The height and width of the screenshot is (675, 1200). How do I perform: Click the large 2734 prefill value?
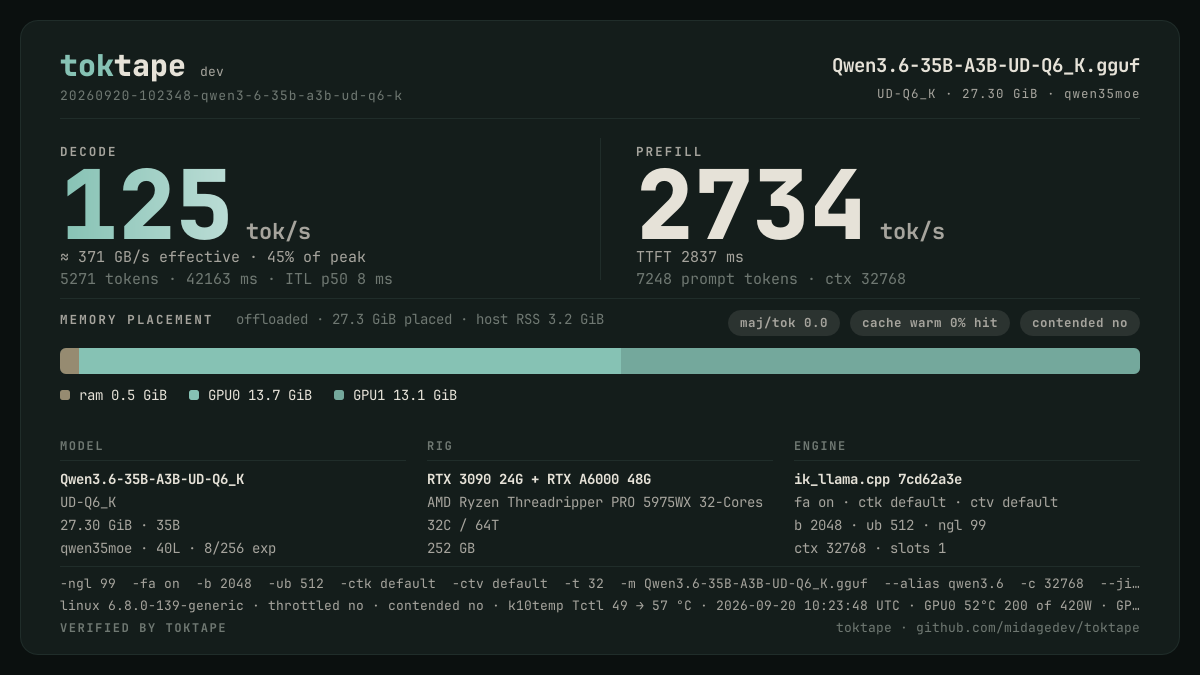(750, 206)
